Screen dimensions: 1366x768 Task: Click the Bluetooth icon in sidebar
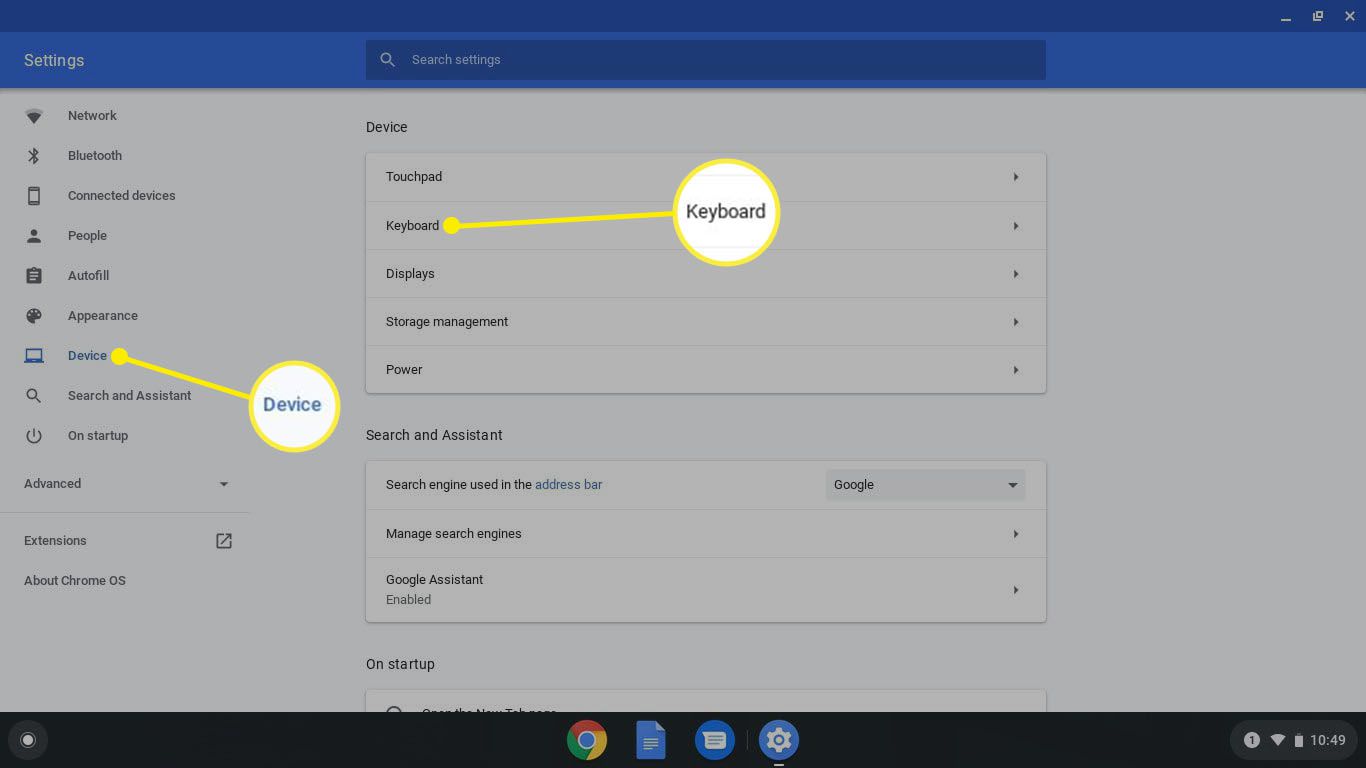point(34,156)
